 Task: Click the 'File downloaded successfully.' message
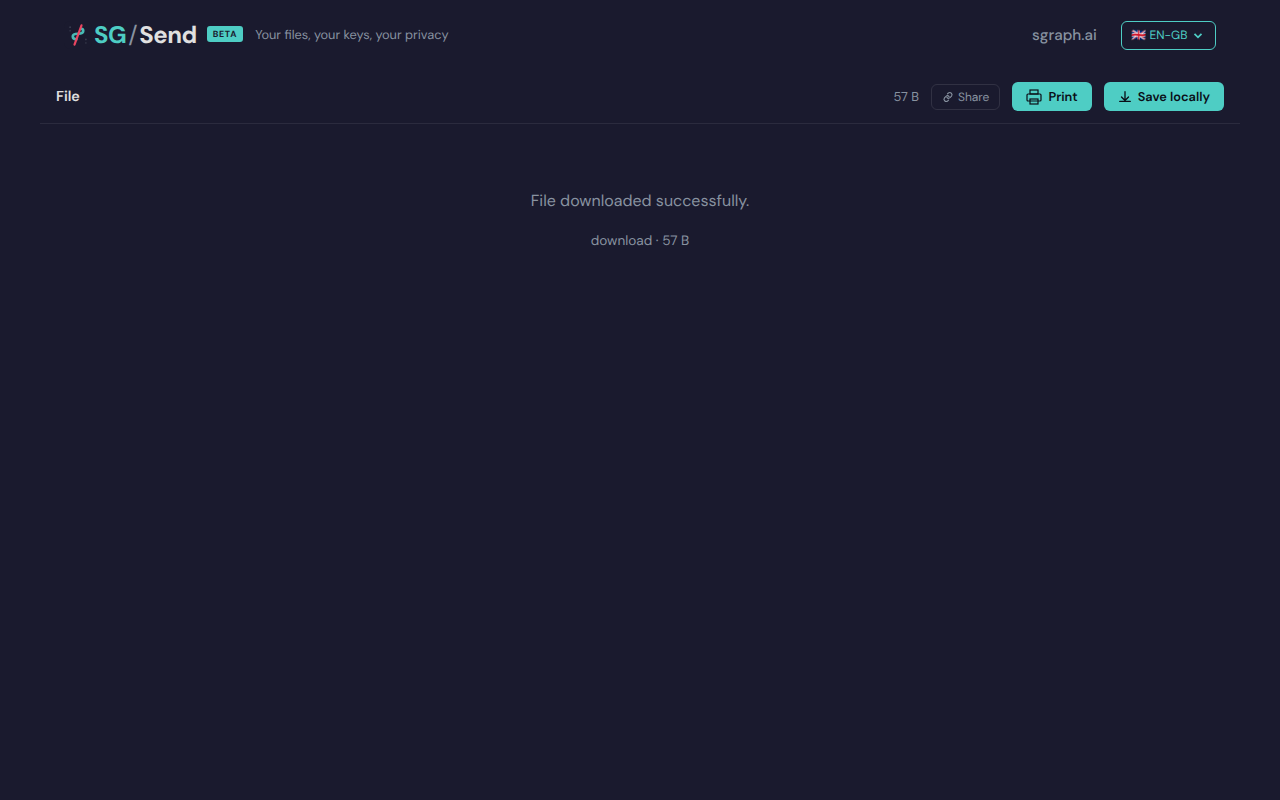pos(640,201)
